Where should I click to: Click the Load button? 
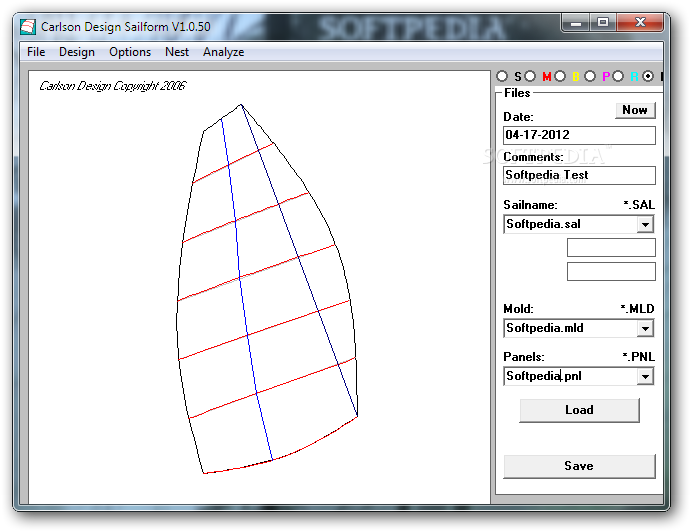click(x=580, y=410)
